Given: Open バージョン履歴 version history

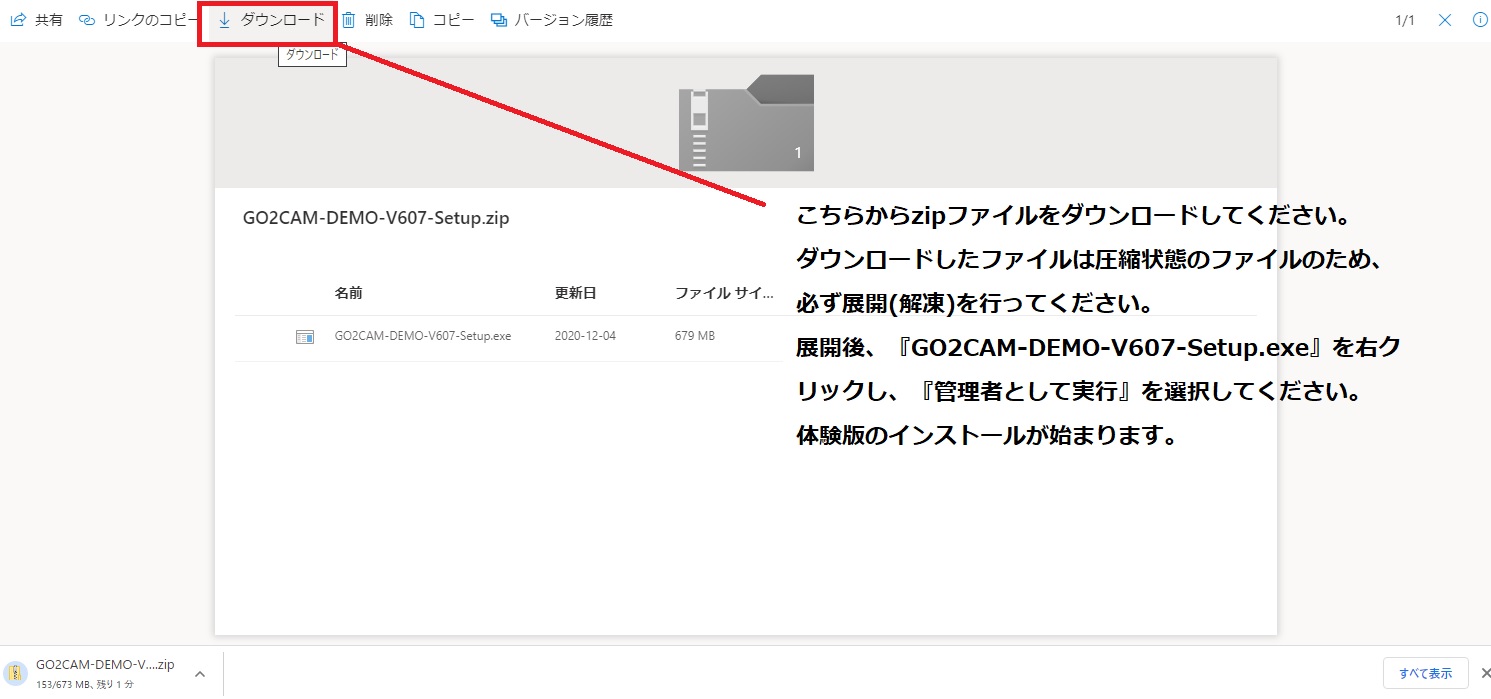Looking at the screenshot, I should coord(552,20).
